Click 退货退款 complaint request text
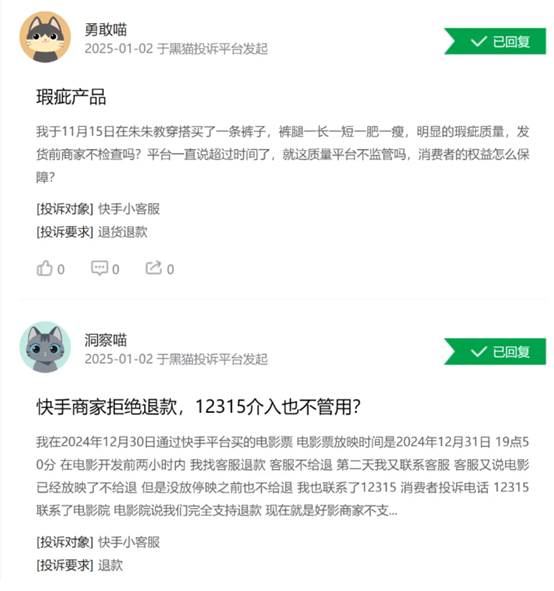Image resolution: width=554 pixels, height=591 pixels. tap(122, 232)
